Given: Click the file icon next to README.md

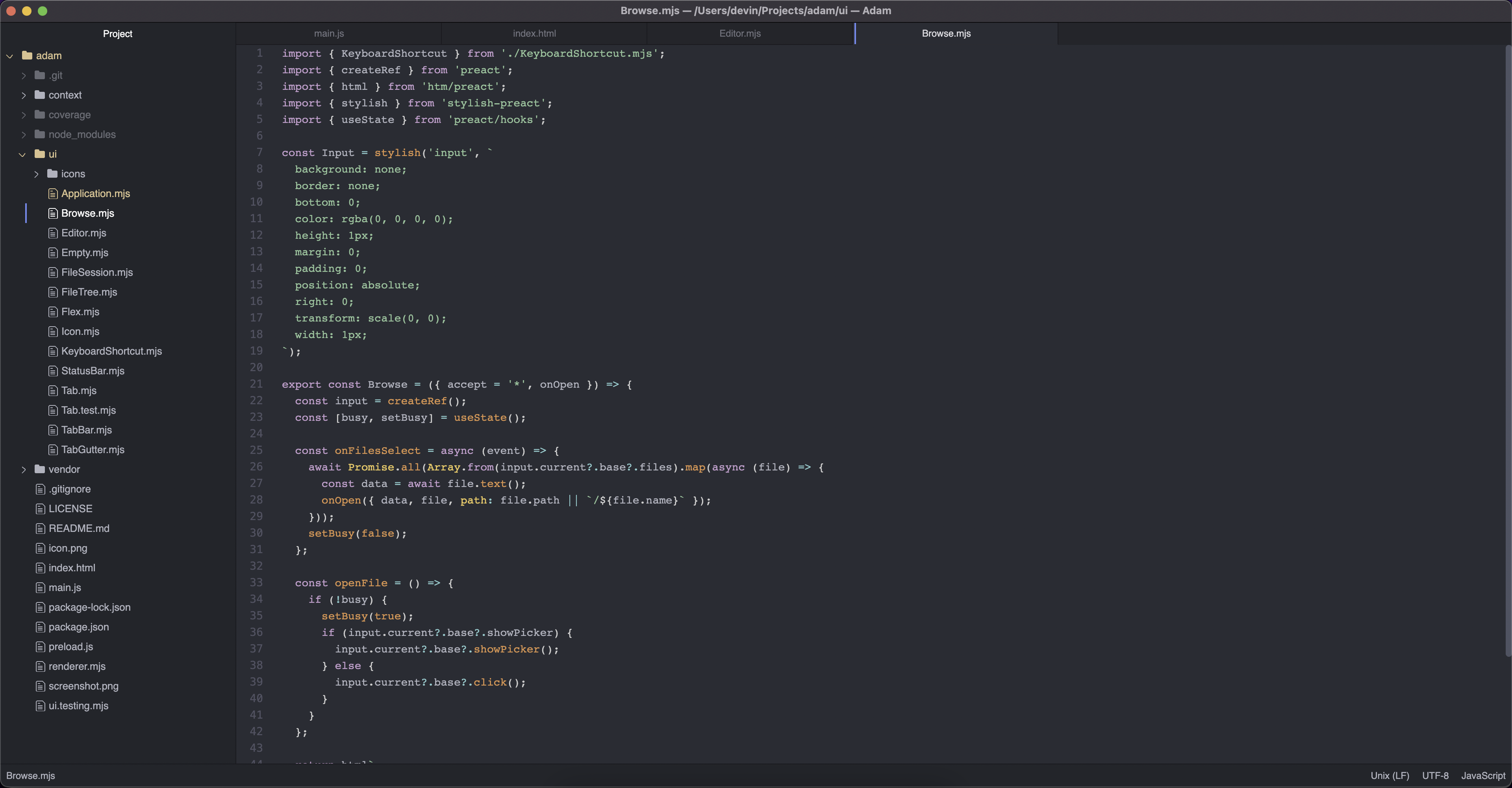Looking at the screenshot, I should (41, 528).
